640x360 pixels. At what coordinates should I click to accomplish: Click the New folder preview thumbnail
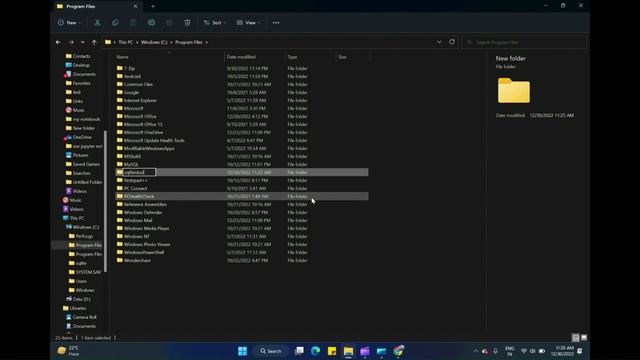coord(513,90)
